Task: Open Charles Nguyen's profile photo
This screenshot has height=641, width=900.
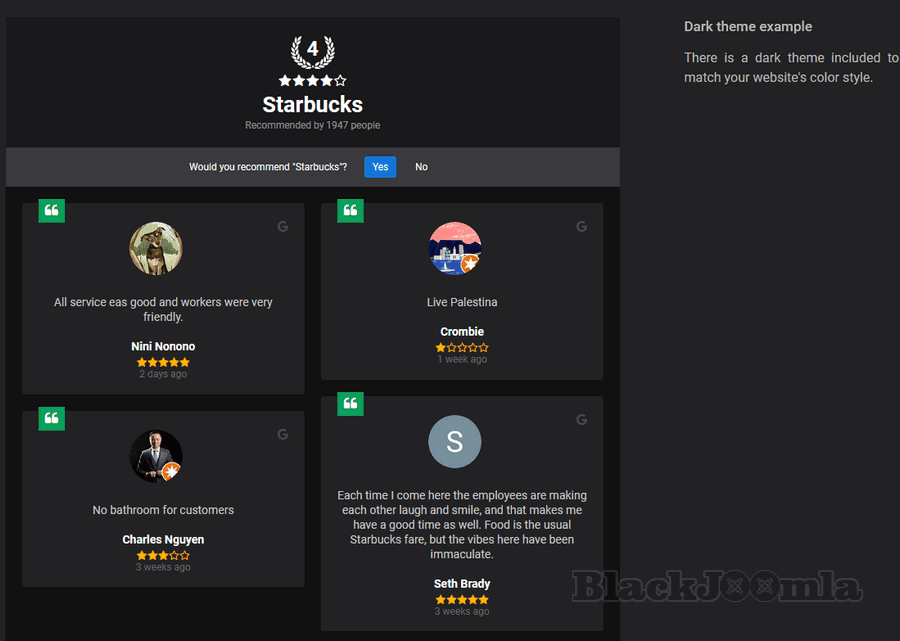Action: click(156, 456)
